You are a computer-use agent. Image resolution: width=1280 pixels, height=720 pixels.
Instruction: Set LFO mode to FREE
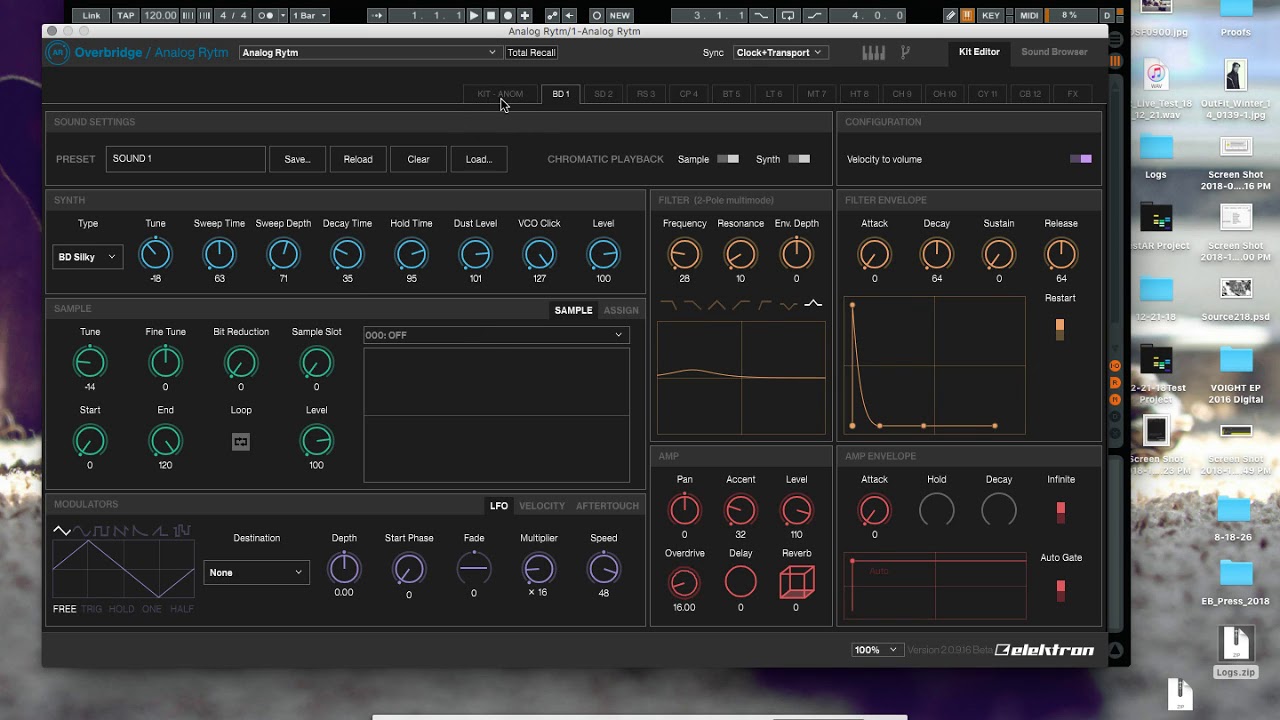coord(65,609)
